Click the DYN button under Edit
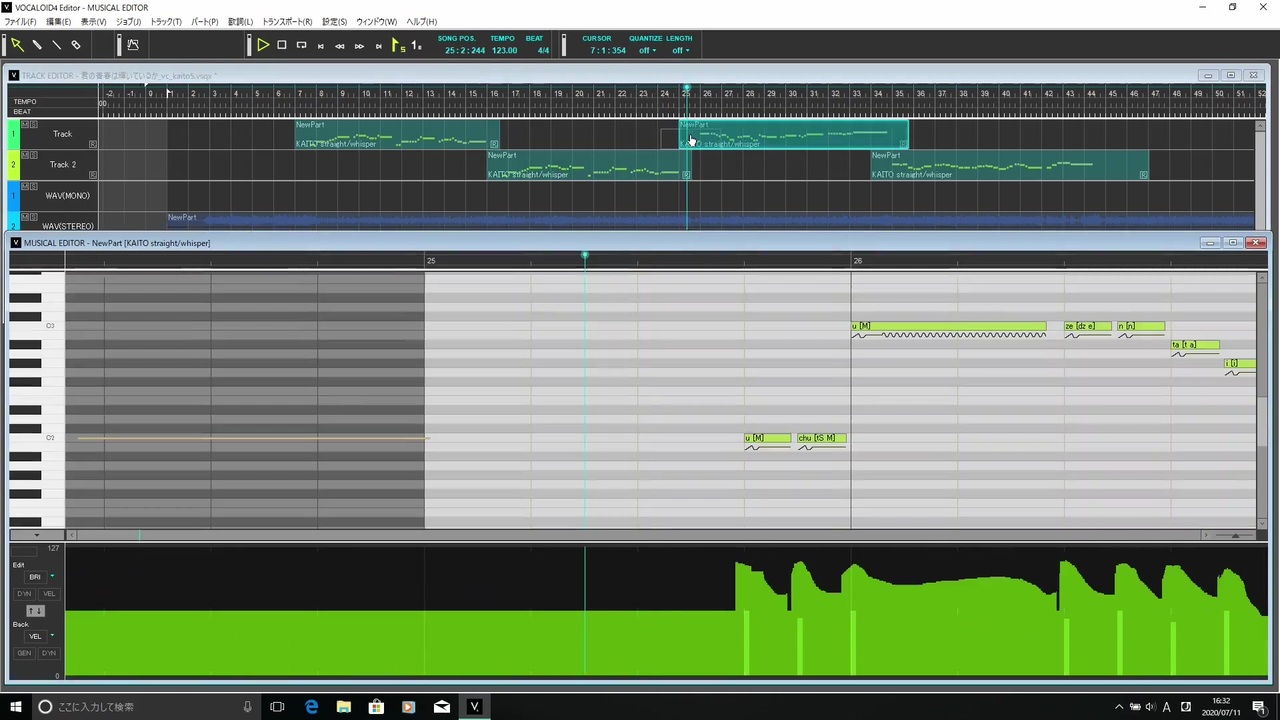This screenshot has height=720, width=1280. pyautogui.click(x=24, y=594)
